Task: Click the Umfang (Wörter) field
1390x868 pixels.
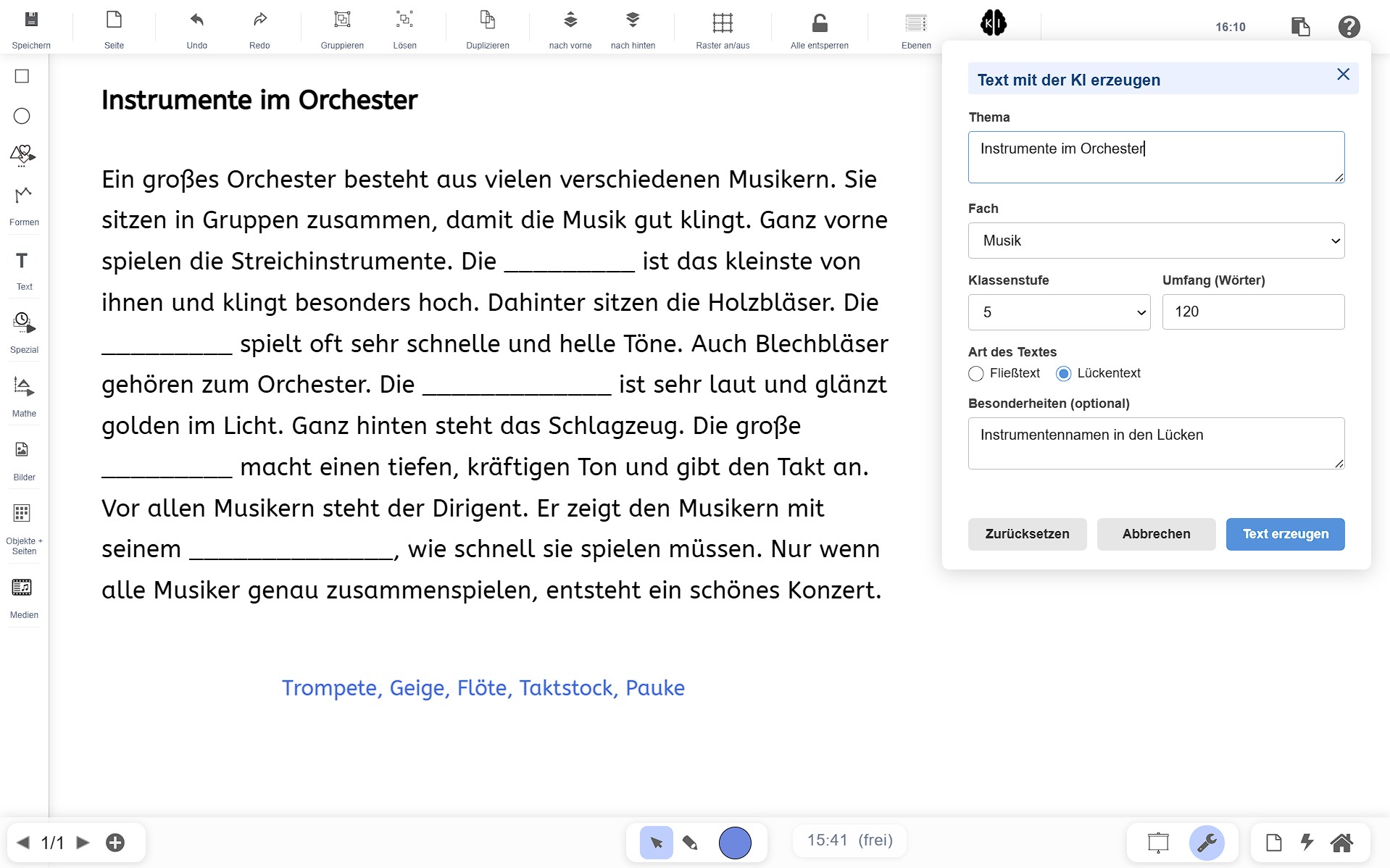Action: (x=1253, y=312)
